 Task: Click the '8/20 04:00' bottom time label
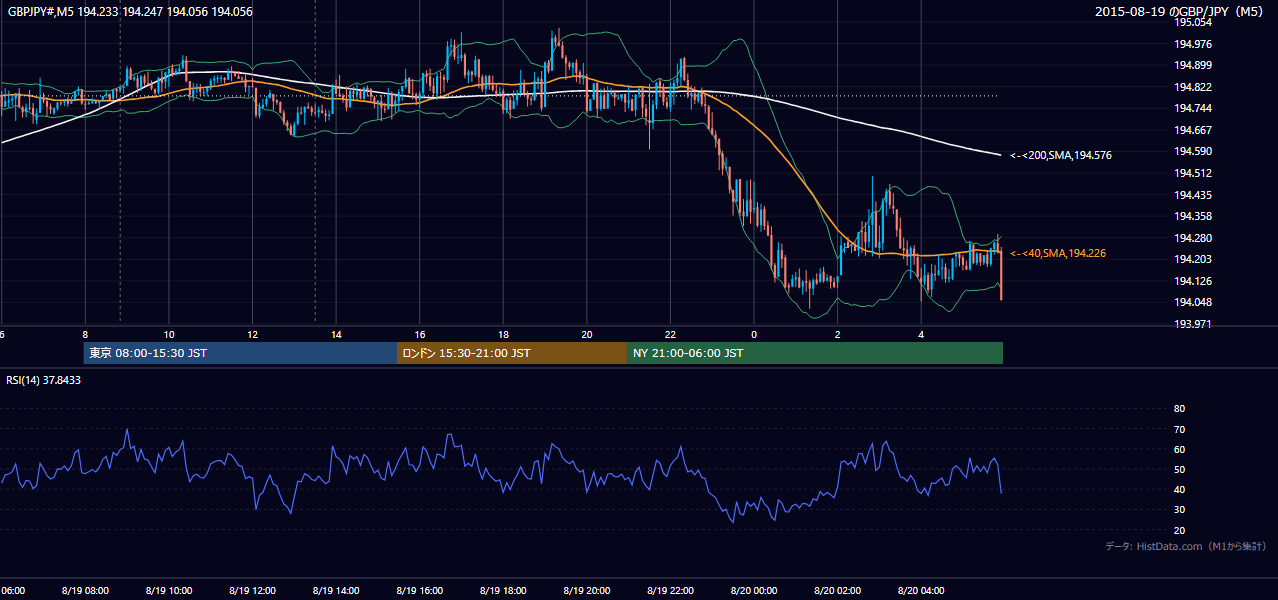921,591
